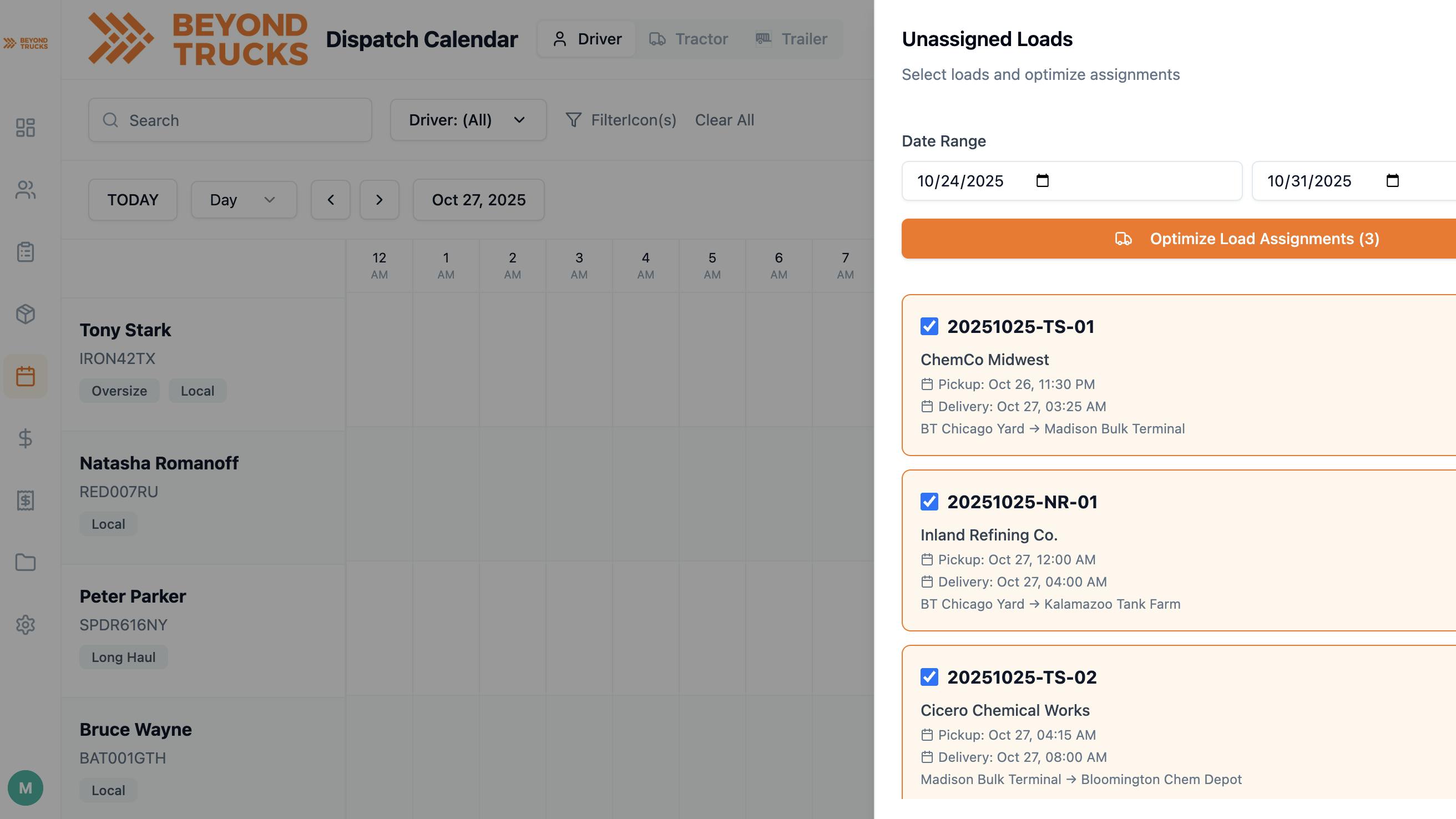This screenshot has height=819, width=1456.
Task: Open the calendar dispatch icon
Action: 26,376
